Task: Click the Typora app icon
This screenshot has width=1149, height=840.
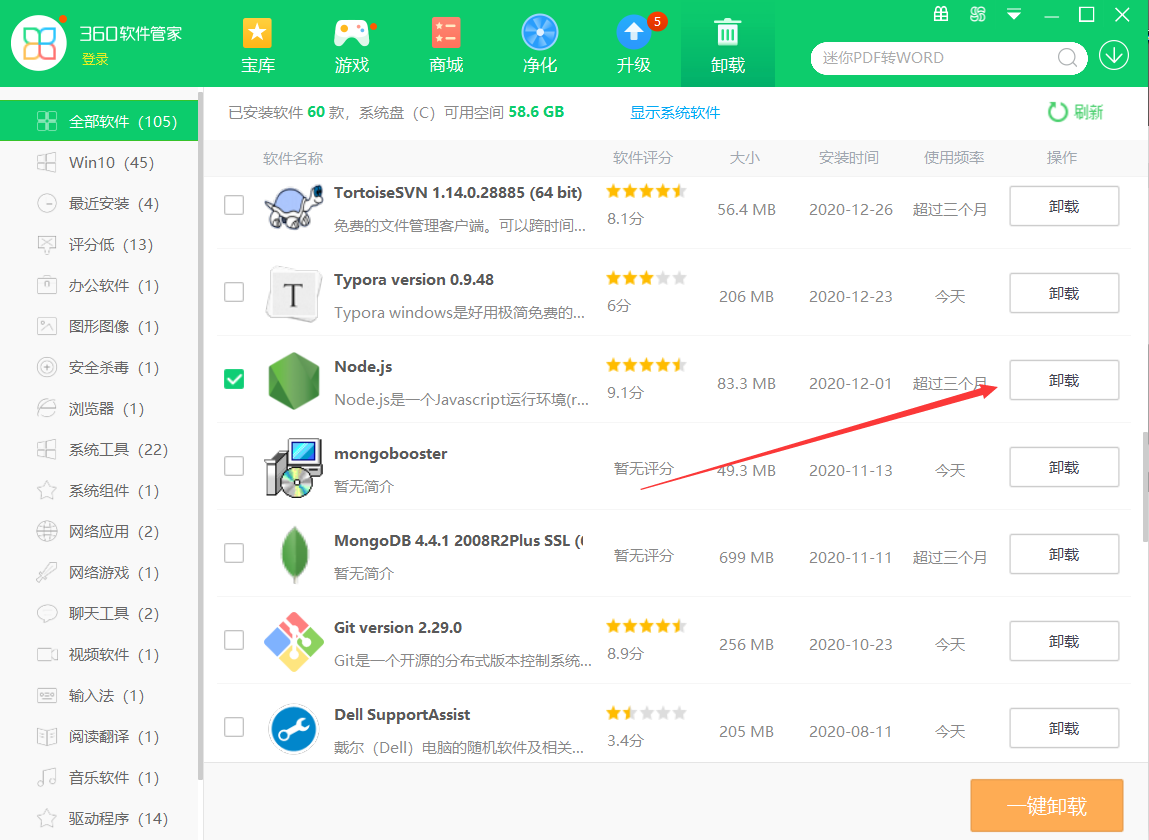Action: coord(293,294)
